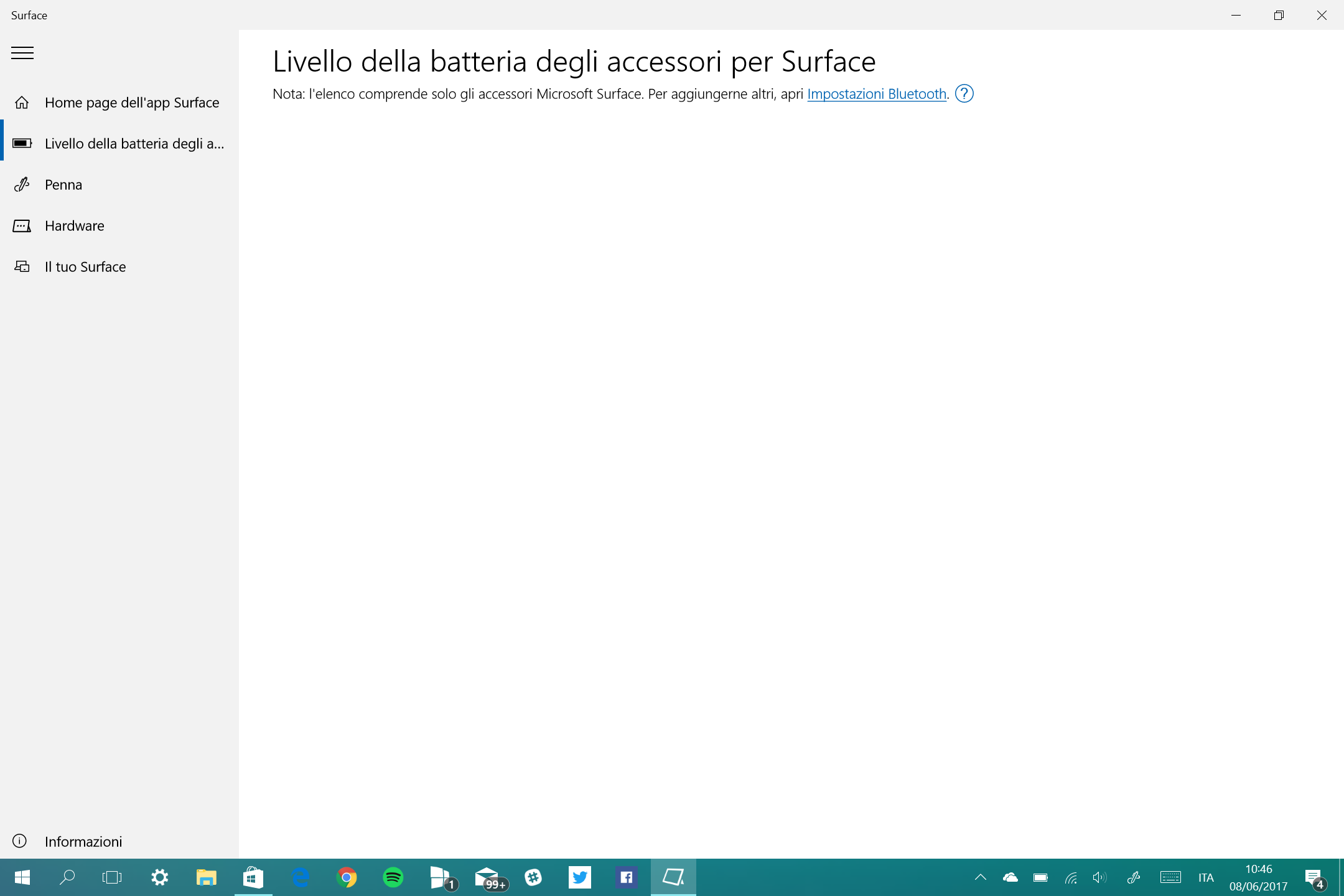This screenshot has width=1344, height=896.
Task: Show hidden system tray icons
Action: 980,877
